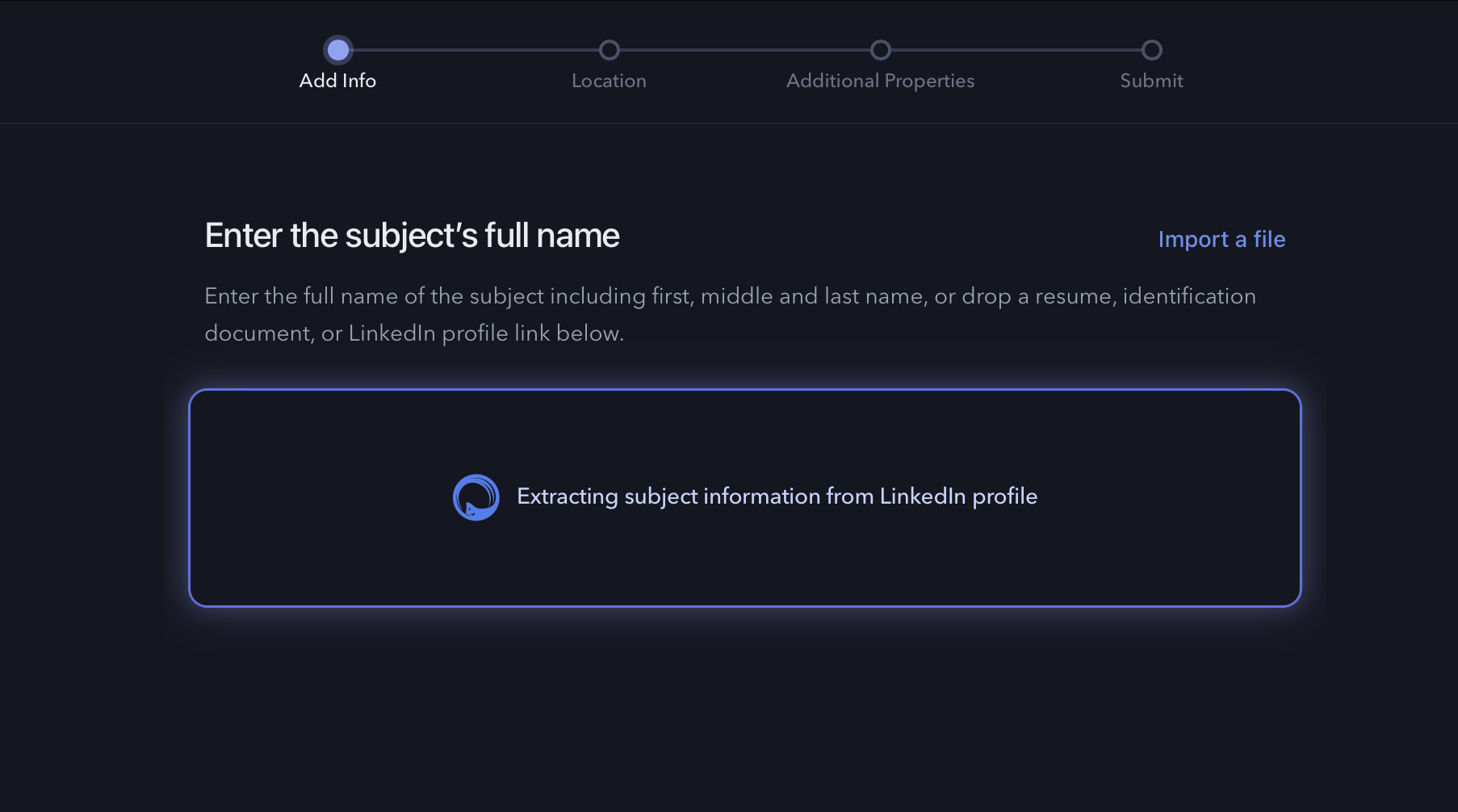Go to the Location step circle

[x=610, y=50]
